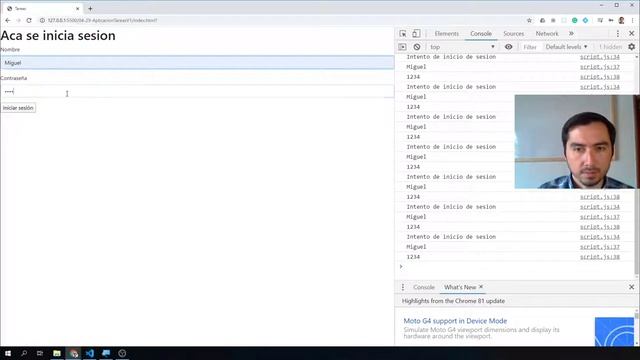Switch to the Console tab
This screenshot has height=360, width=640.
pos(481,33)
